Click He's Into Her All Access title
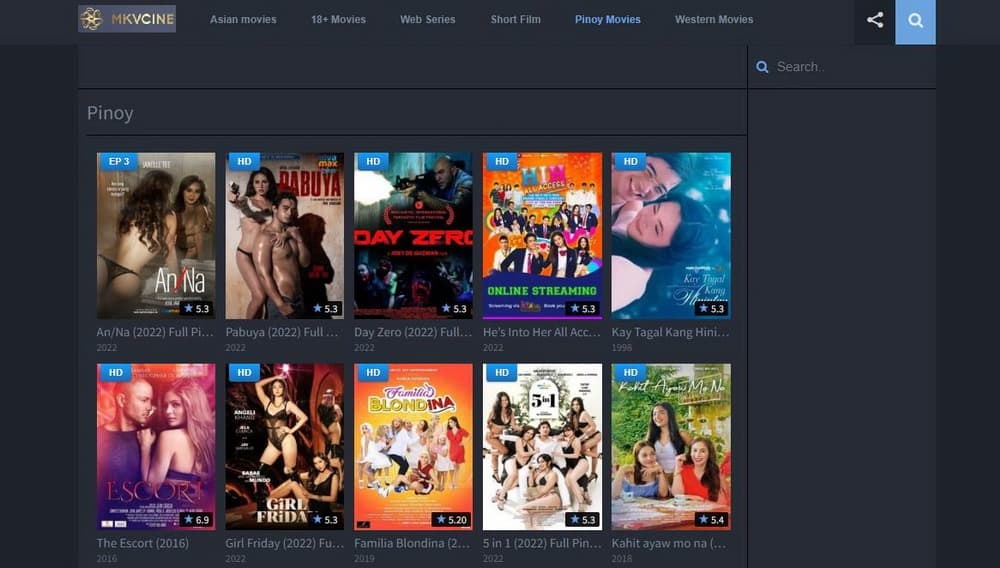 541,332
